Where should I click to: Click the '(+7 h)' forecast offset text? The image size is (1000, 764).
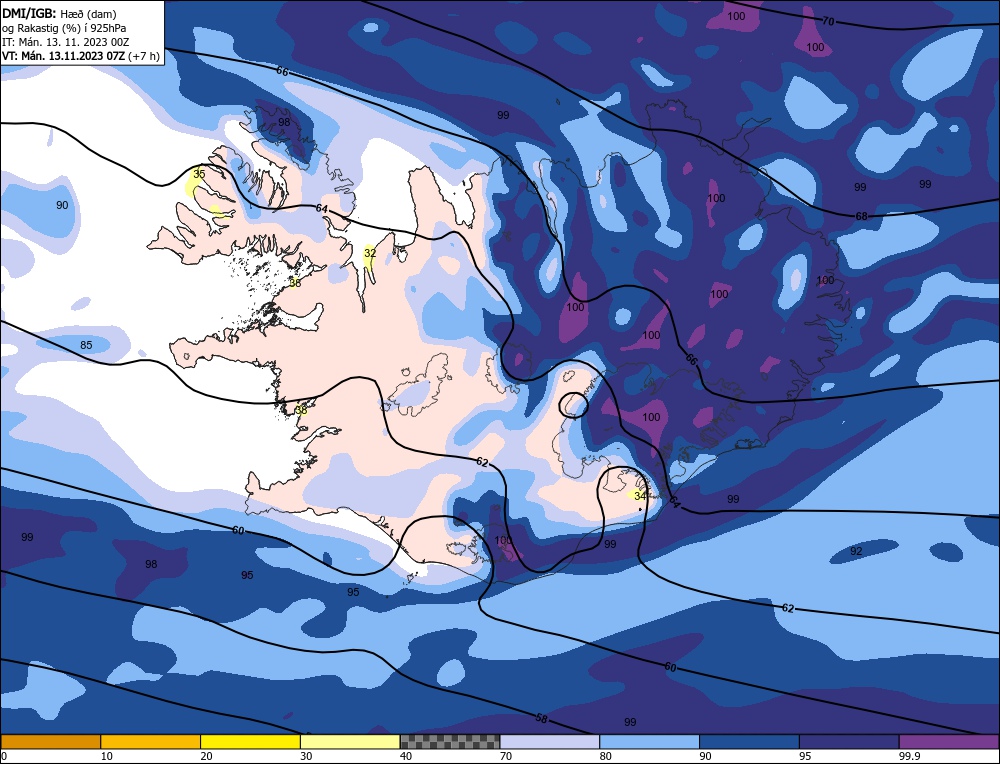(x=143, y=56)
